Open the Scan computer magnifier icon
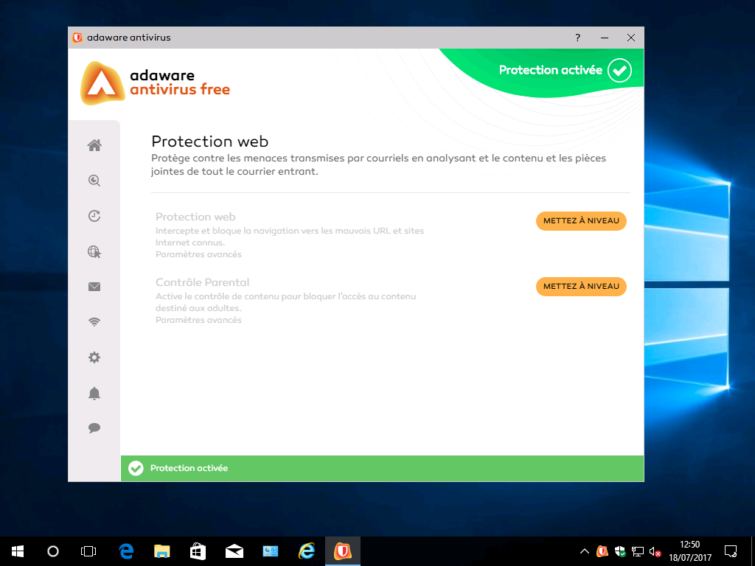This screenshot has width=755, height=566. 94,181
